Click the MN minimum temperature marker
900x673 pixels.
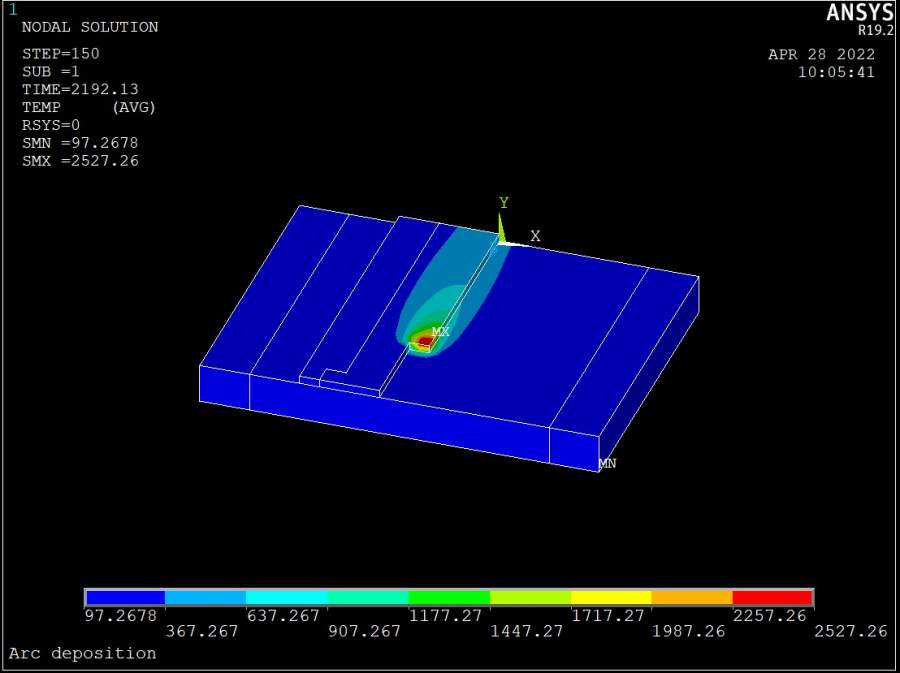point(607,464)
